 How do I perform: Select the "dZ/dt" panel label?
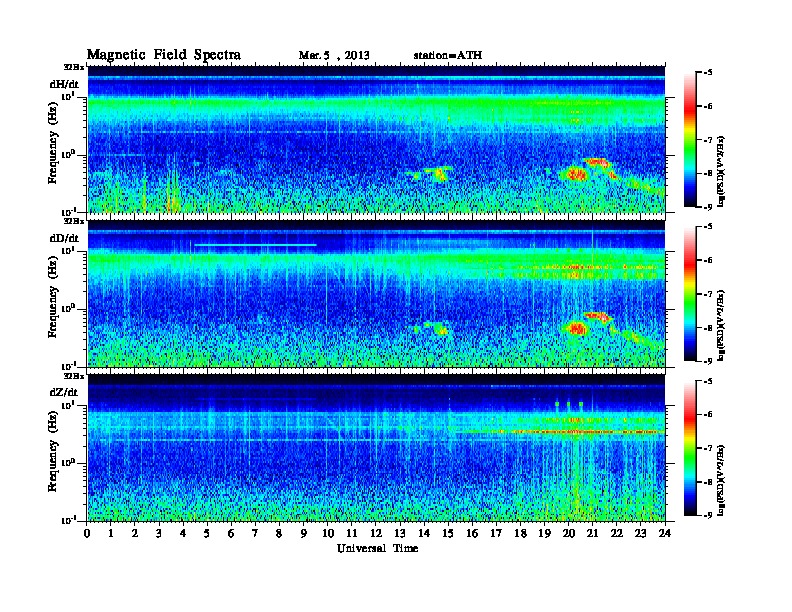64,392
